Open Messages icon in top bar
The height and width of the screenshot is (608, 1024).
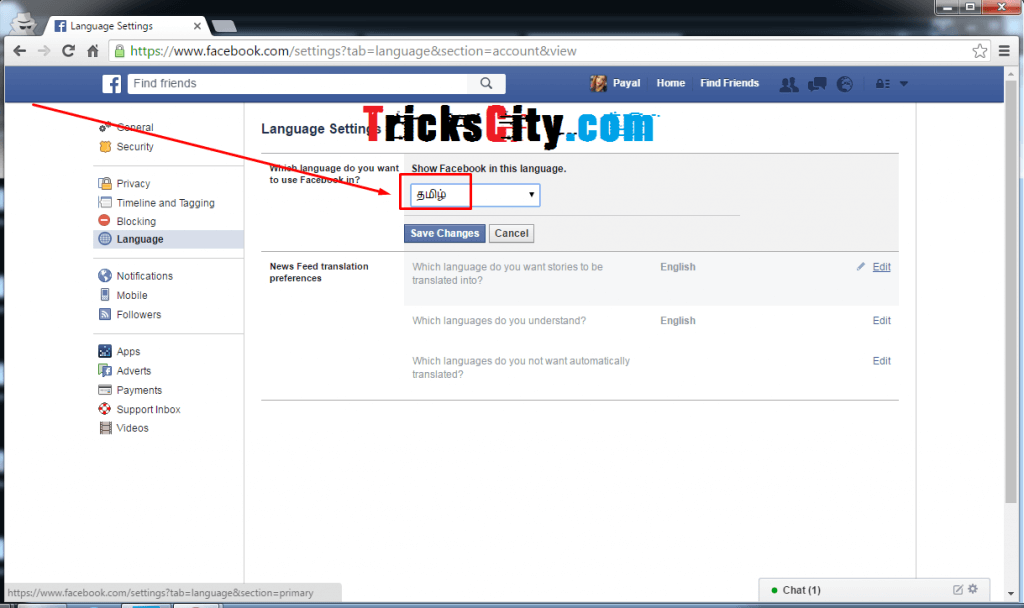click(817, 84)
